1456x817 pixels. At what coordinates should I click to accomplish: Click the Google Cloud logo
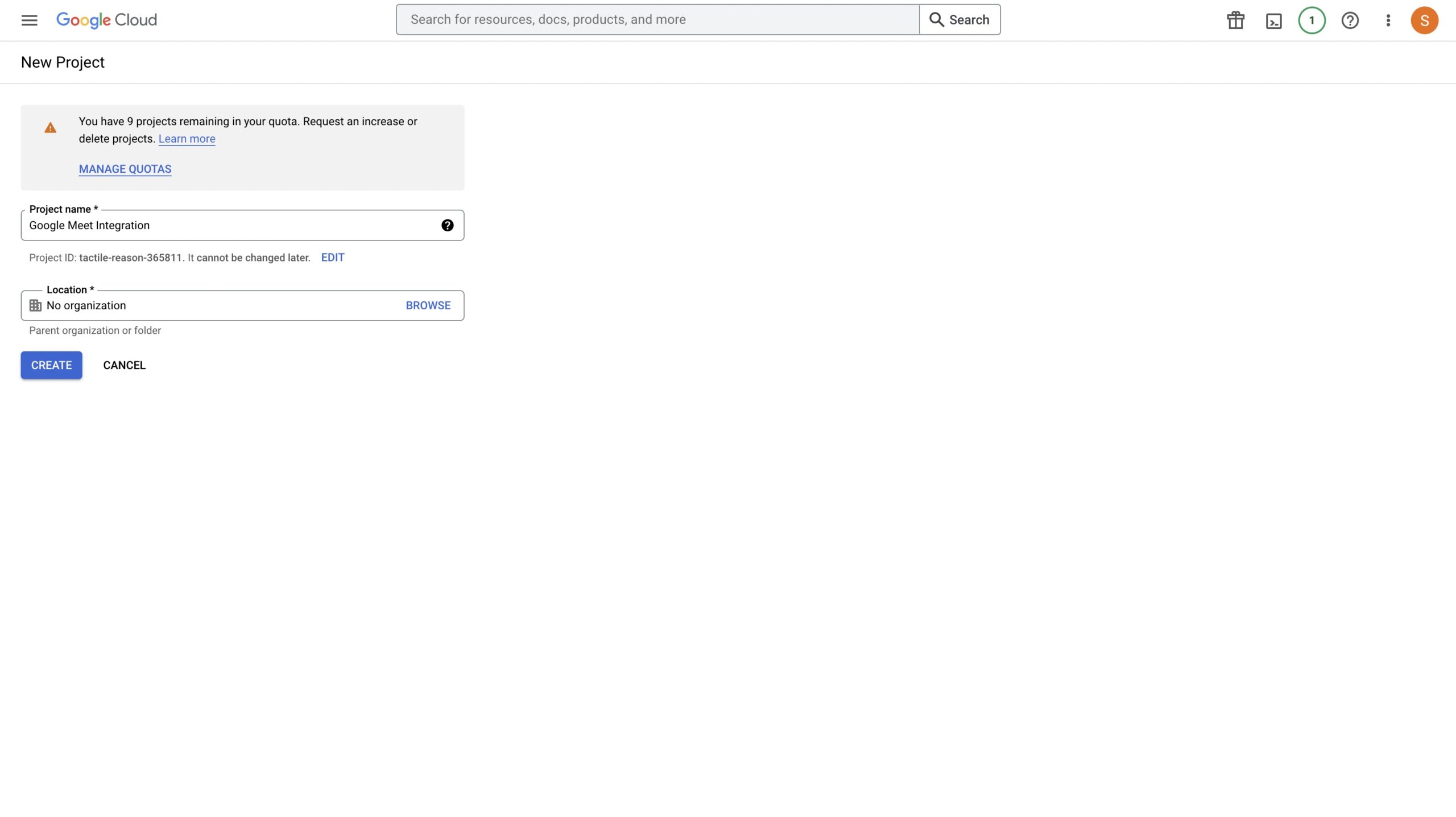(106, 20)
